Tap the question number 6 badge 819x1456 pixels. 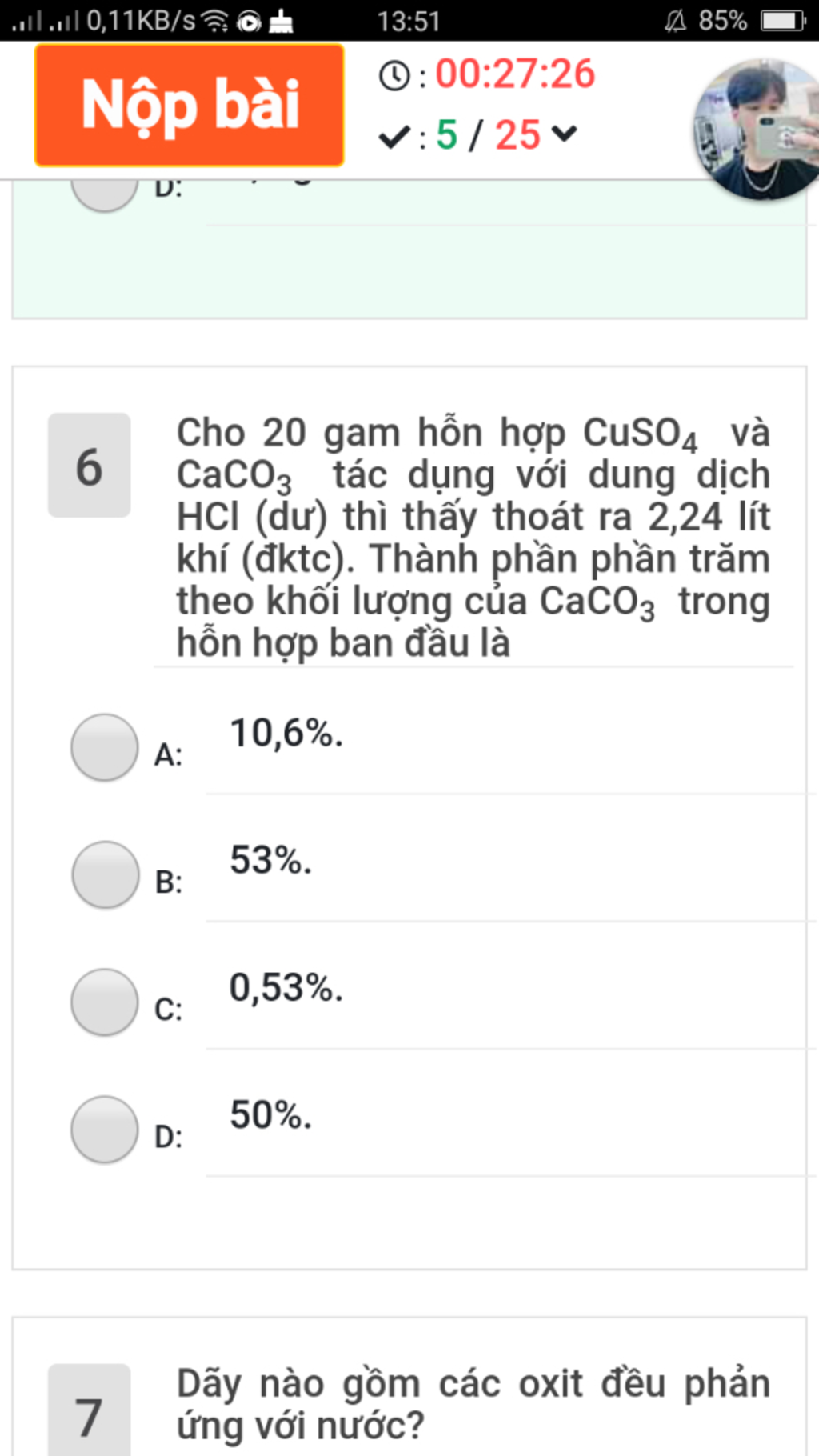[89, 466]
